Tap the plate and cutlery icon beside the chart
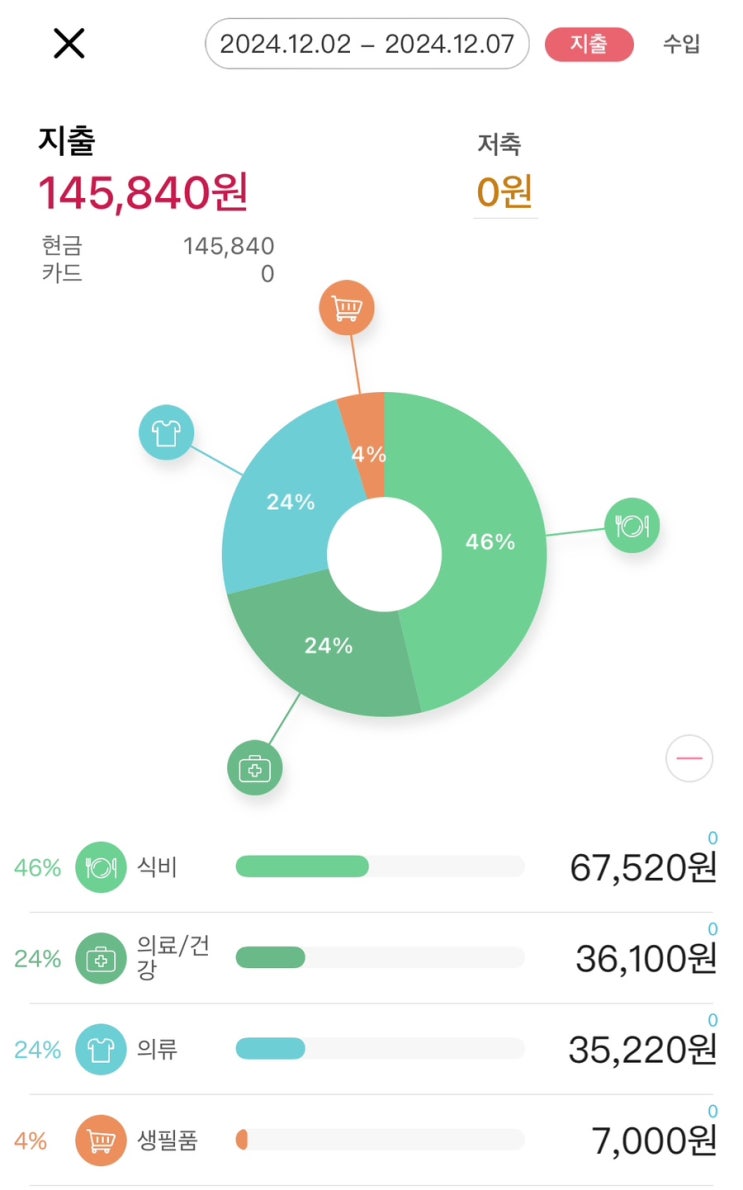This screenshot has width=743, height=1190. (631, 525)
